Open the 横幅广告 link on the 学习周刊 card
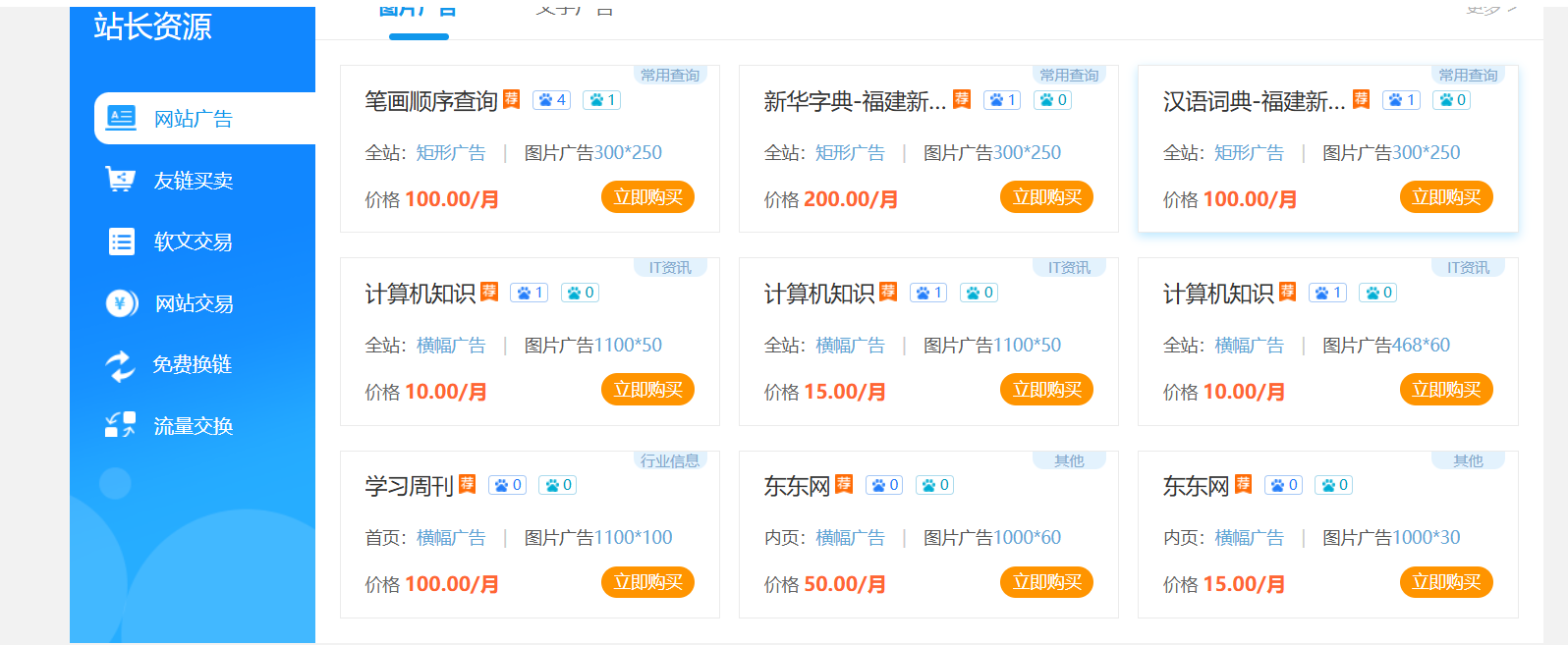1568x645 pixels. point(451,538)
